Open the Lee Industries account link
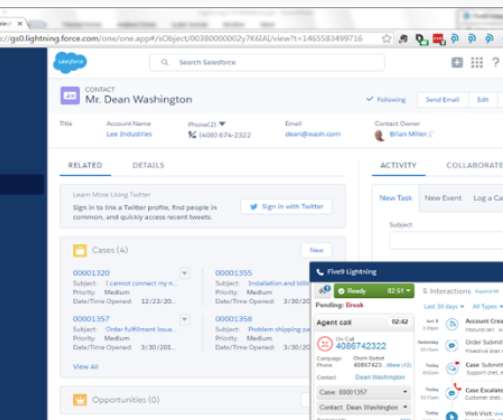The width and height of the screenshot is (503, 420). pos(129,134)
